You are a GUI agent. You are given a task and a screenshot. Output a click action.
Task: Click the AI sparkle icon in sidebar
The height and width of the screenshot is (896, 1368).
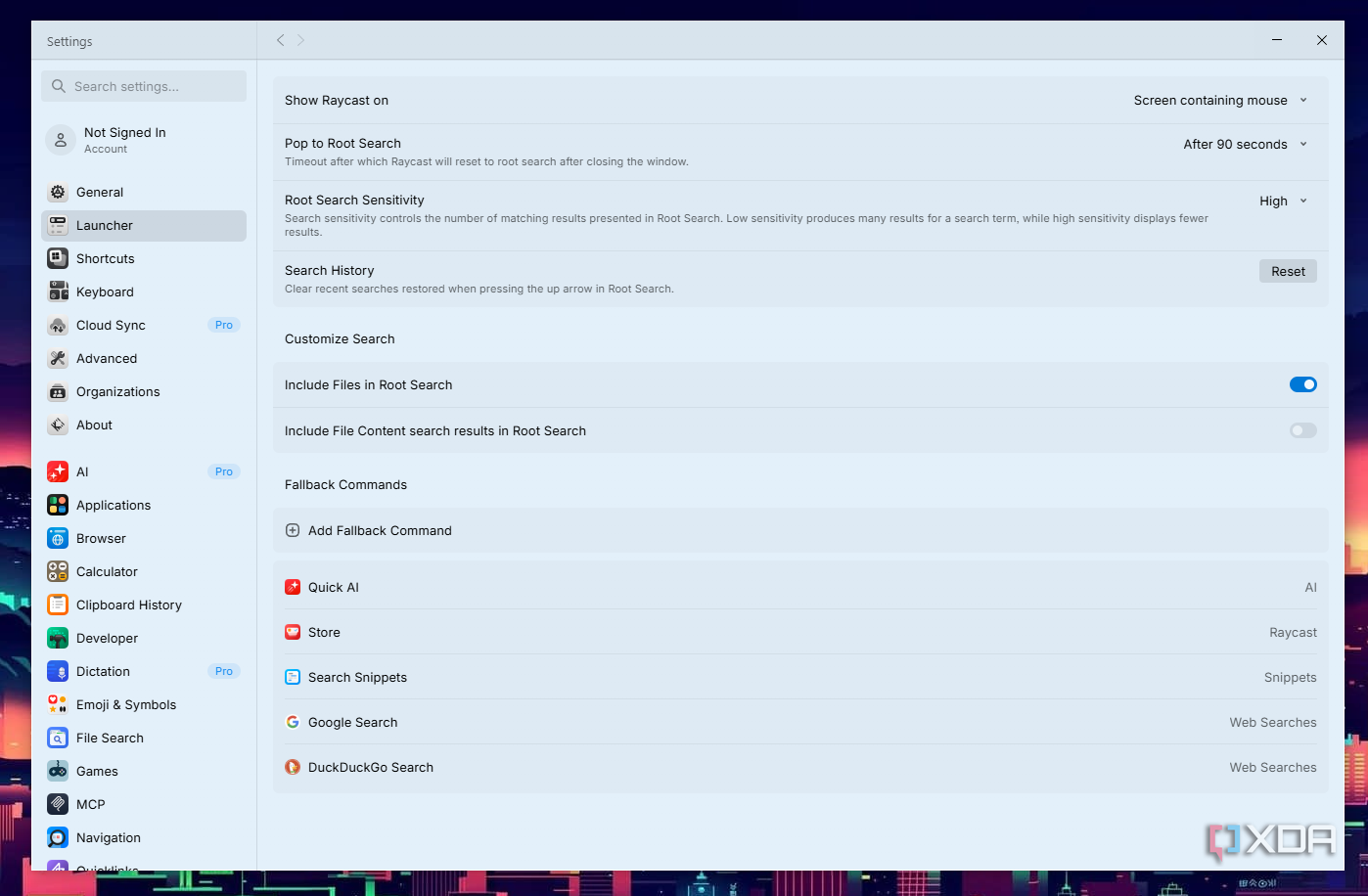(58, 472)
